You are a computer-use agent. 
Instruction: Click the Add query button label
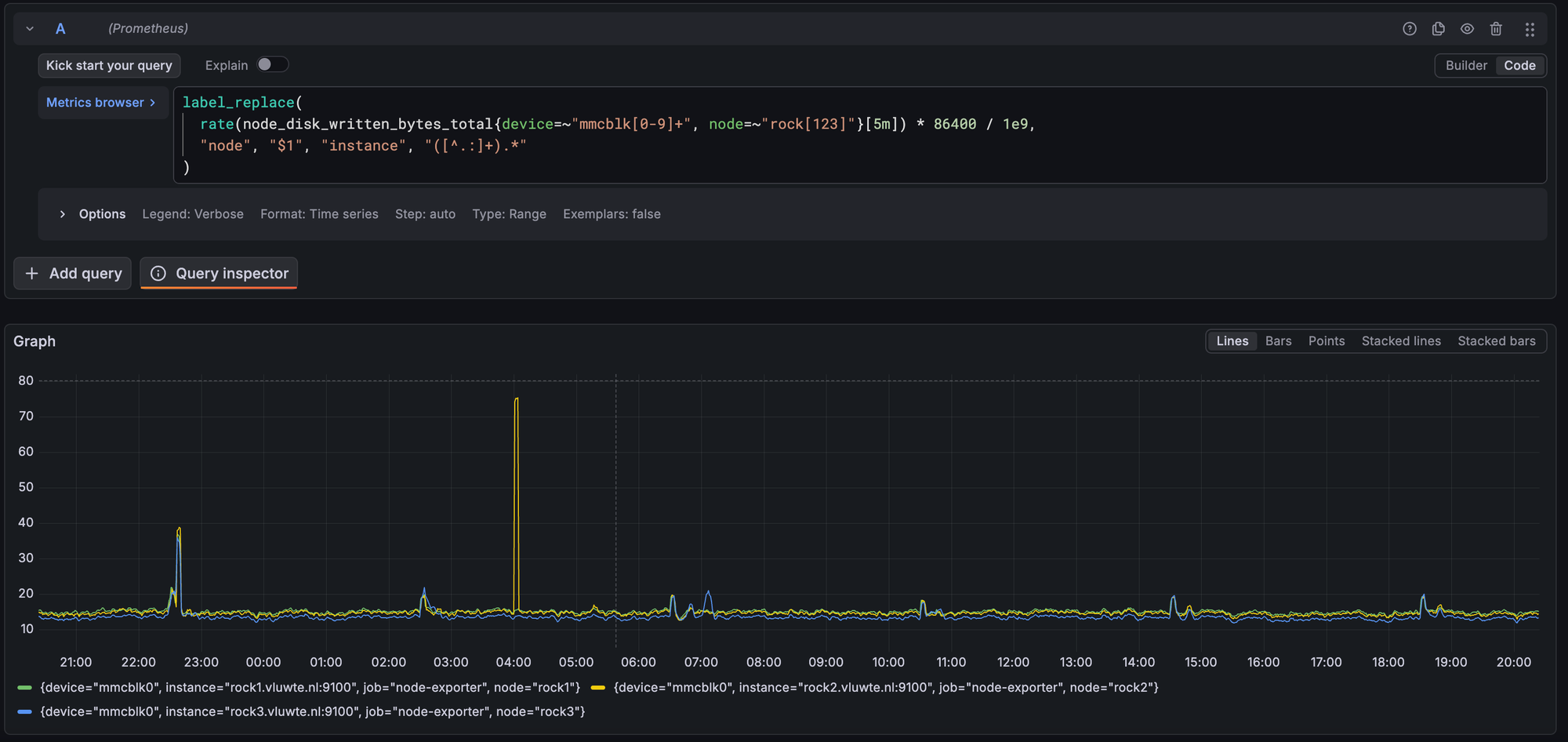[x=85, y=273]
